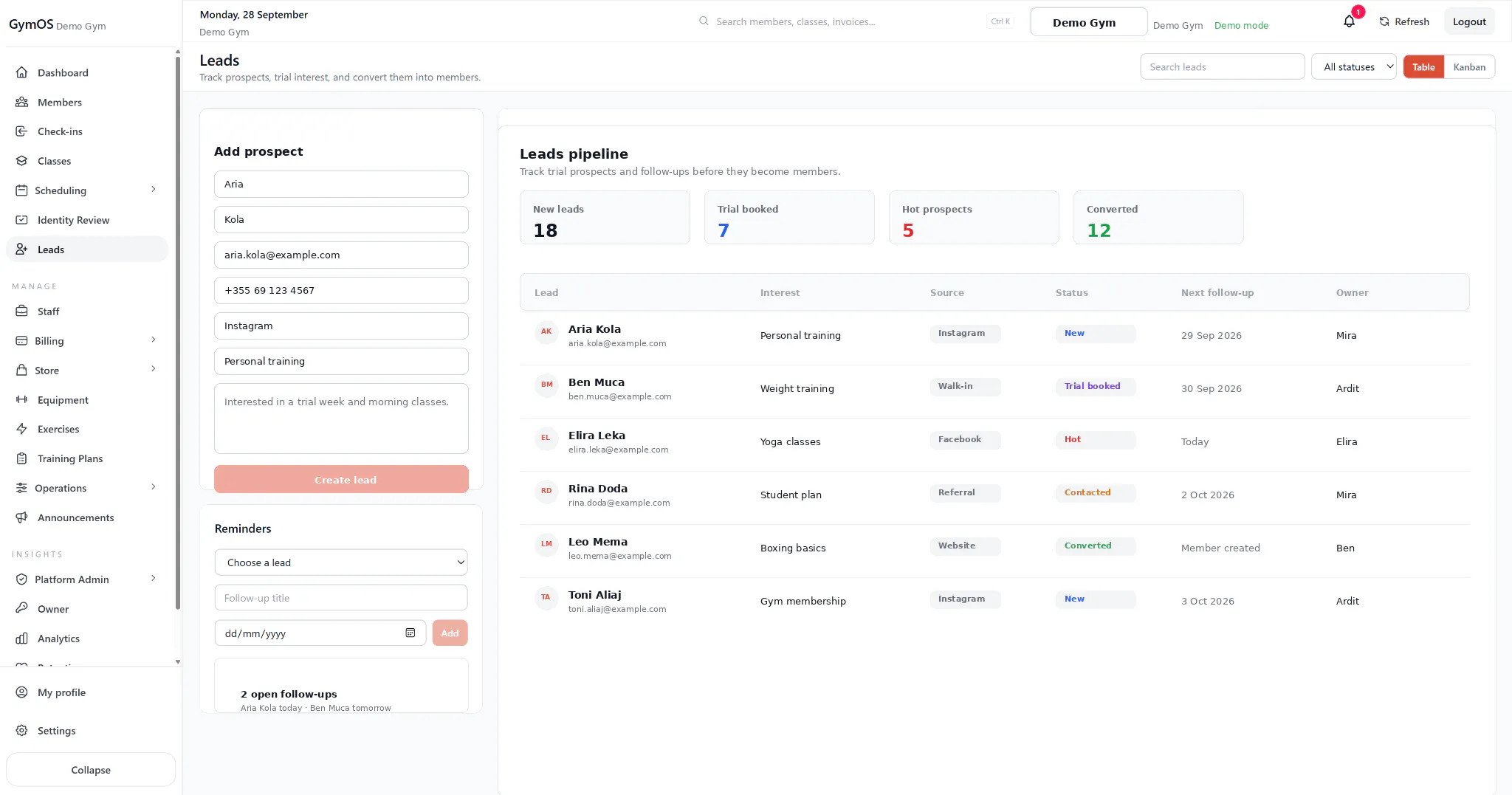Click the Demo Gym switcher button
The height and width of the screenshot is (795, 1512).
point(1088,22)
